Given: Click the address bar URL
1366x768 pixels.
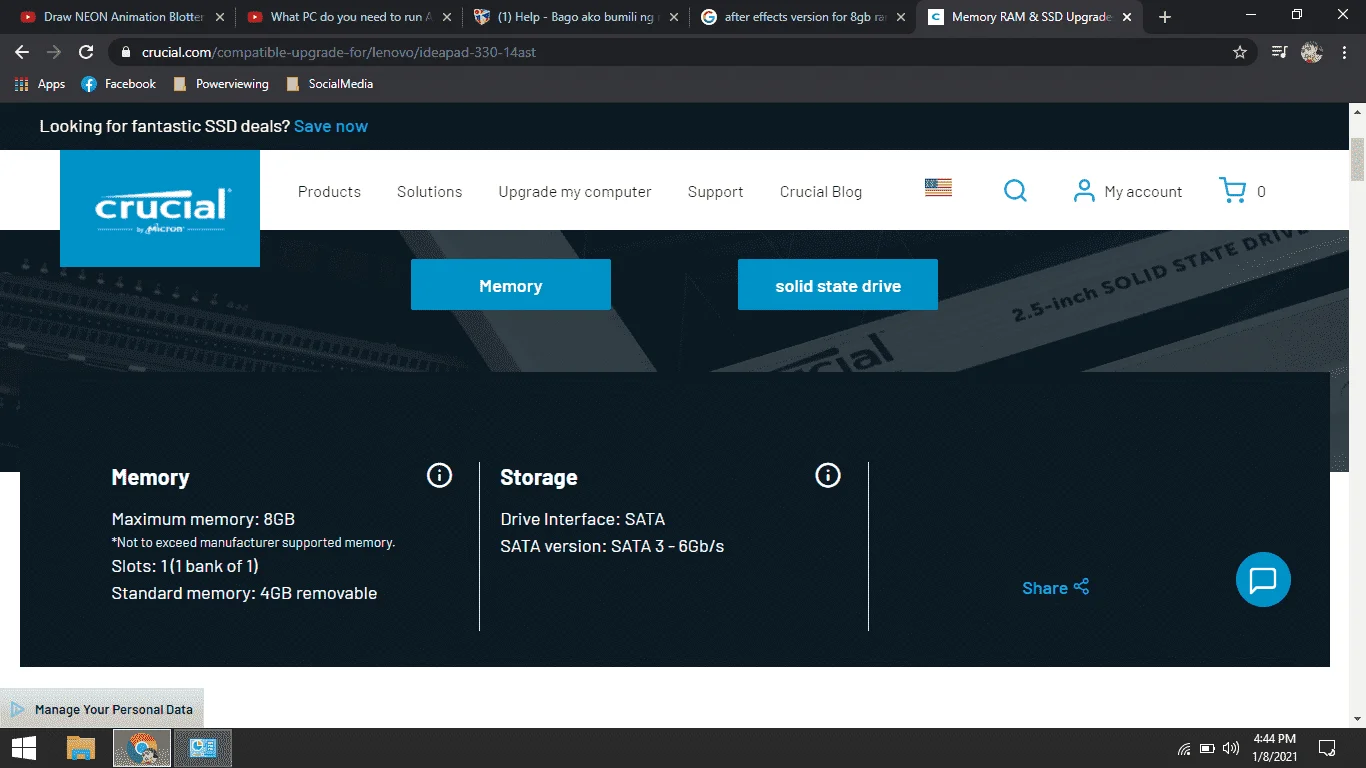Looking at the screenshot, I should (x=338, y=52).
